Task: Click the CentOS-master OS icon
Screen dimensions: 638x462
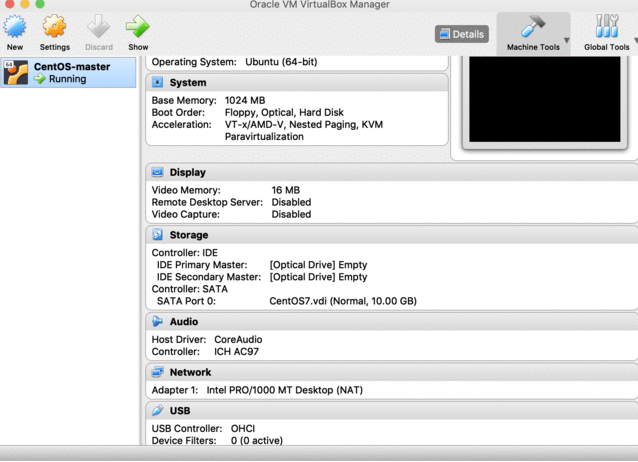Action: pos(16,72)
